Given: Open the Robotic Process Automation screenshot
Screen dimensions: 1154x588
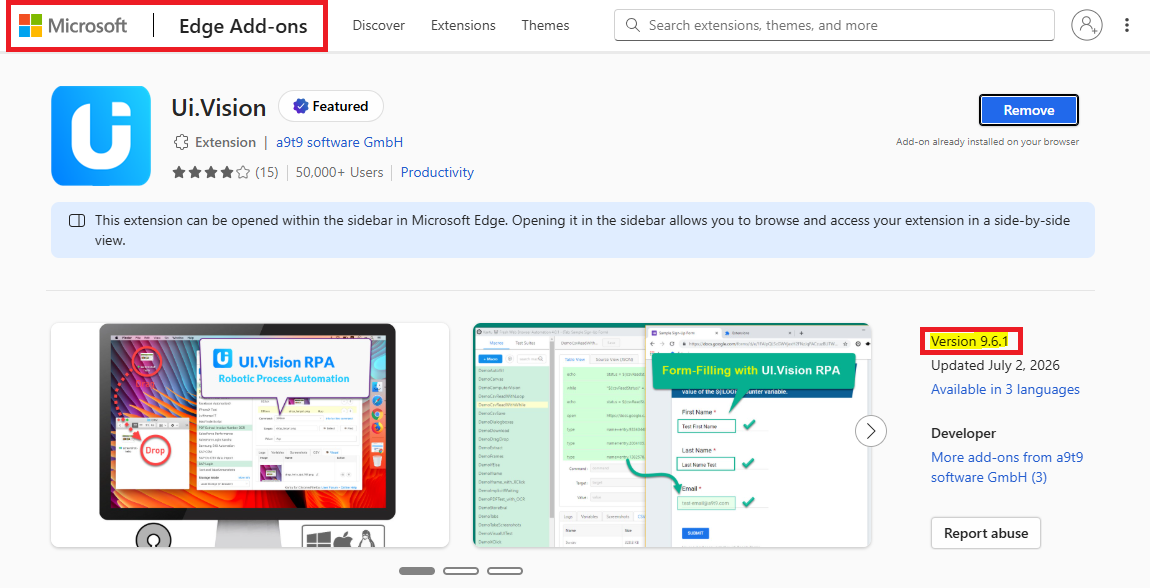Looking at the screenshot, I should pyautogui.click(x=249, y=435).
